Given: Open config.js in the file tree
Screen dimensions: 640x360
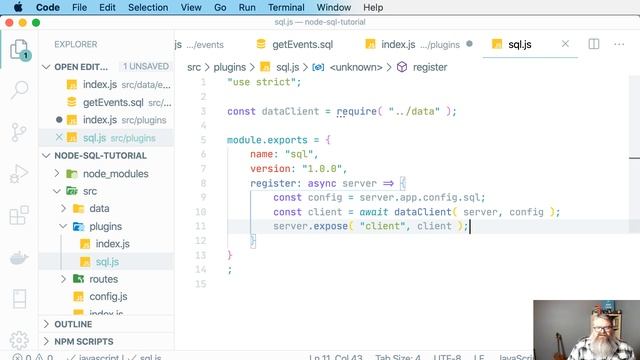Looking at the screenshot, I should coord(106,296).
